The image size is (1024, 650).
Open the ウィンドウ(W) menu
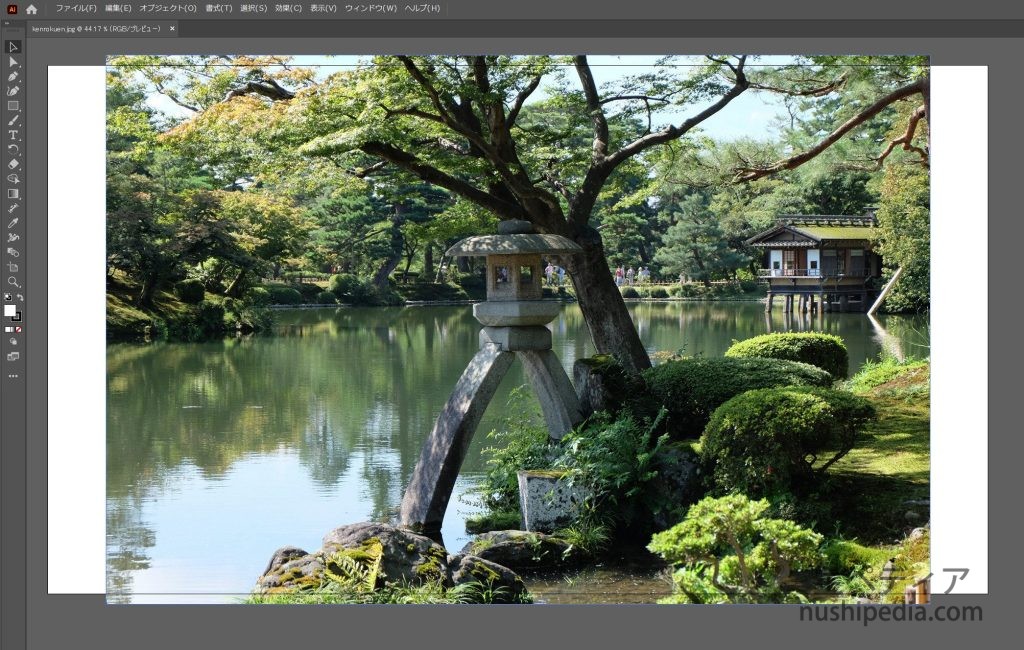370,8
